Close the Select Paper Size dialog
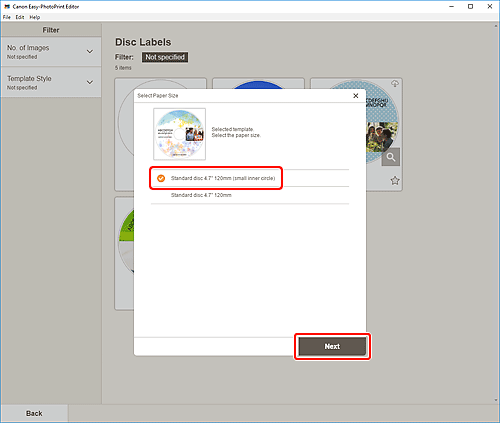 (356, 96)
